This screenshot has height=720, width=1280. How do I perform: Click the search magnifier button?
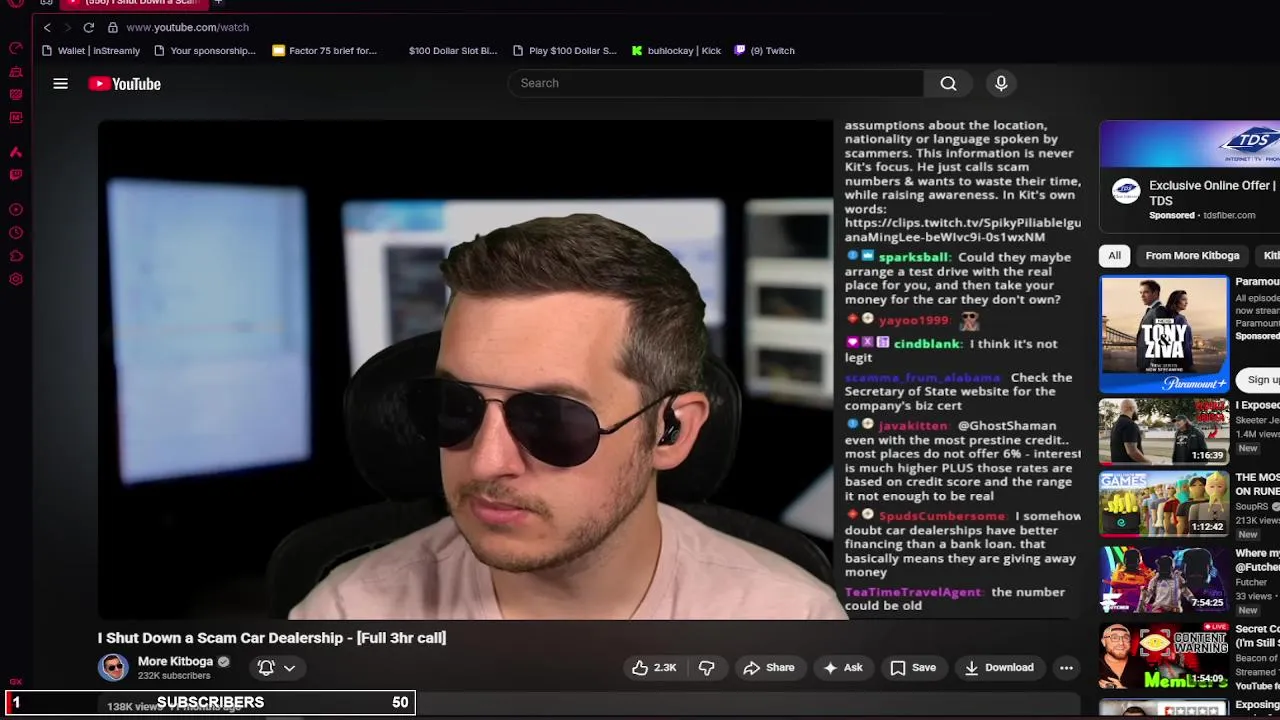tap(948, 83)
